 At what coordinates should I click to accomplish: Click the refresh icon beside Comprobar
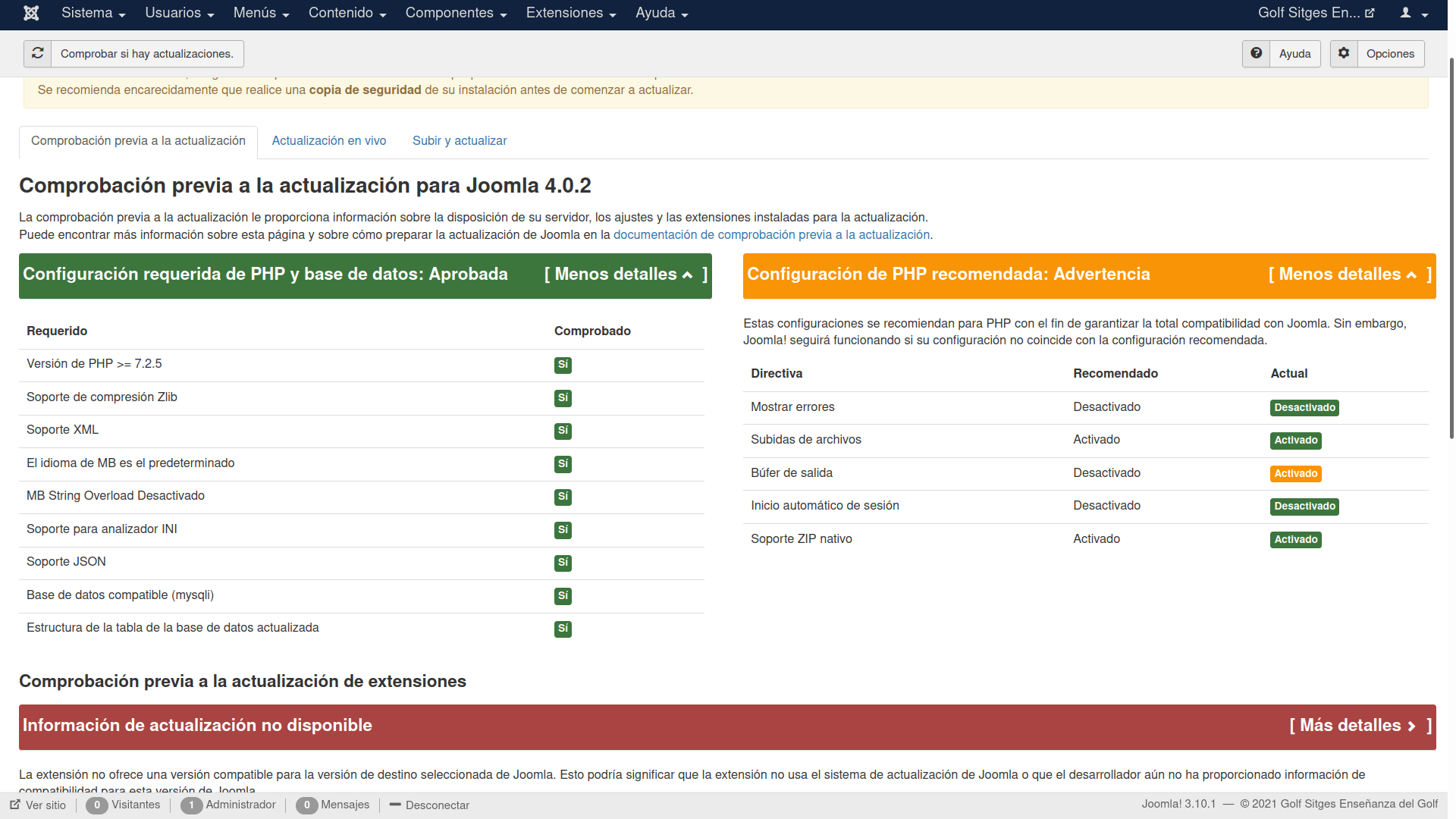37,53
